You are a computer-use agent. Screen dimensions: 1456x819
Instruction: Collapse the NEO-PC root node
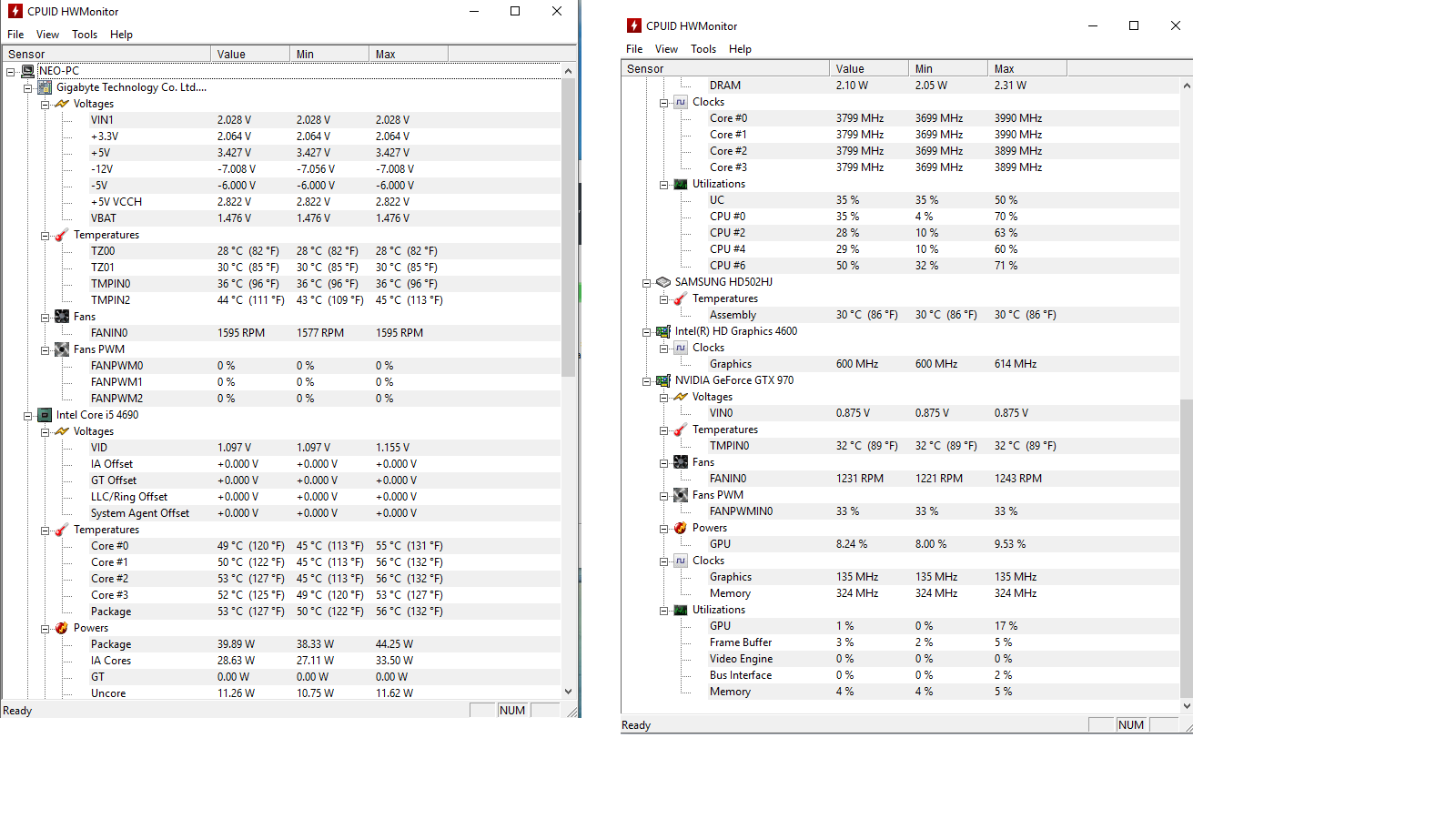click(x=11, y=71)
